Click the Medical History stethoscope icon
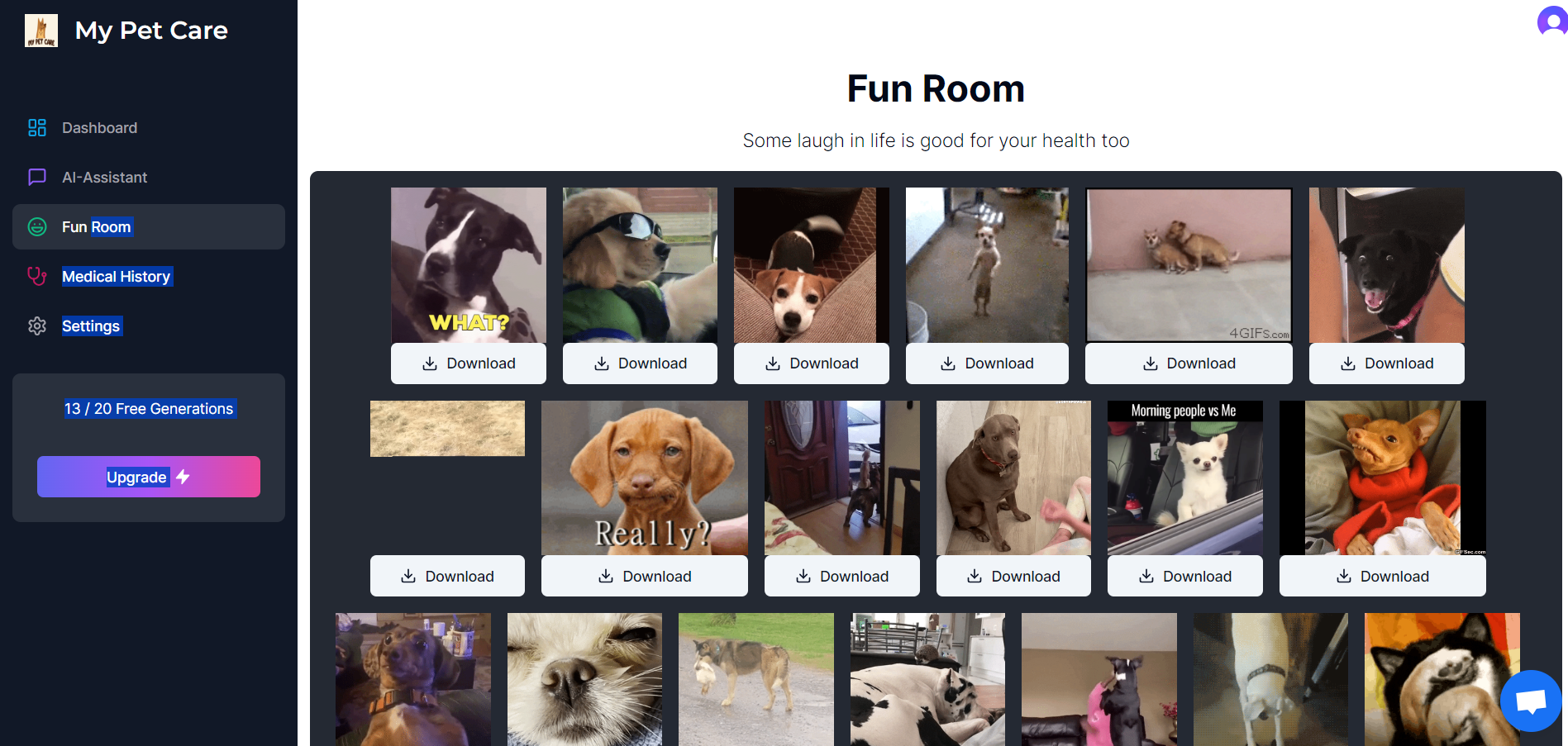Image resolution: width=1568 pixels, height=746 pixels. [x=37, y=277]
